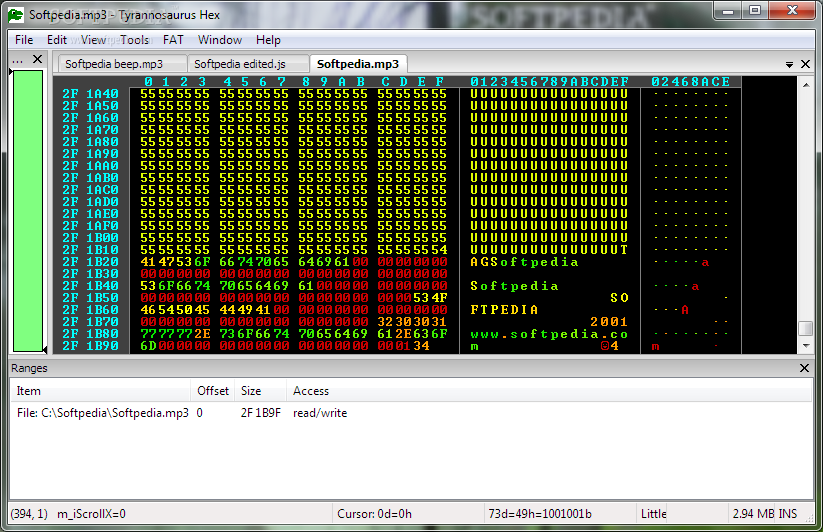Click the side panel ellipsis options
Image resolution: width=823 pixels, height=532 pixels.
click(17, 61)
